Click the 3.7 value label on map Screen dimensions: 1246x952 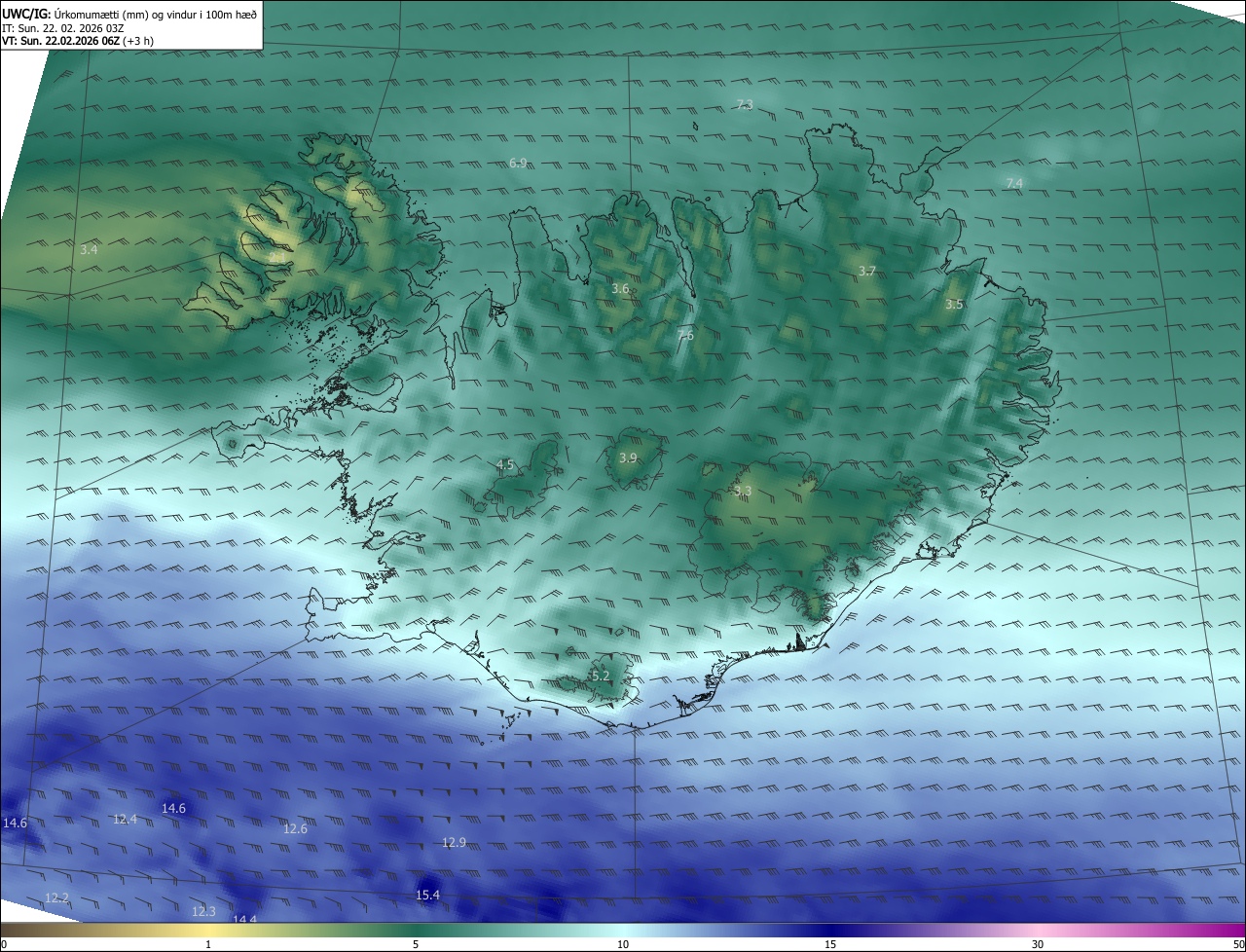click(x=867, y=271)
